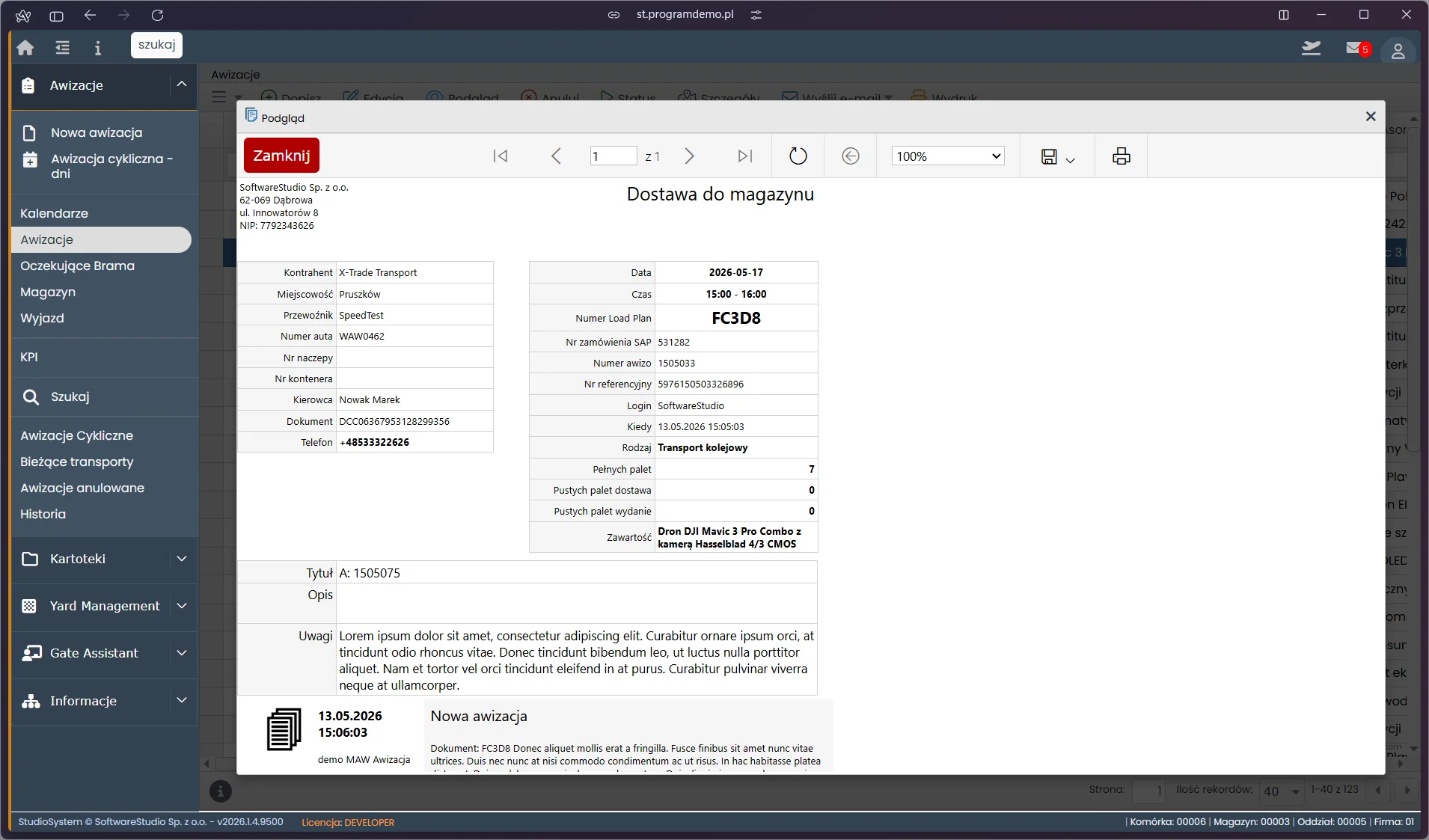
Task: Open Oczekujące Brama
Action: 77,266
